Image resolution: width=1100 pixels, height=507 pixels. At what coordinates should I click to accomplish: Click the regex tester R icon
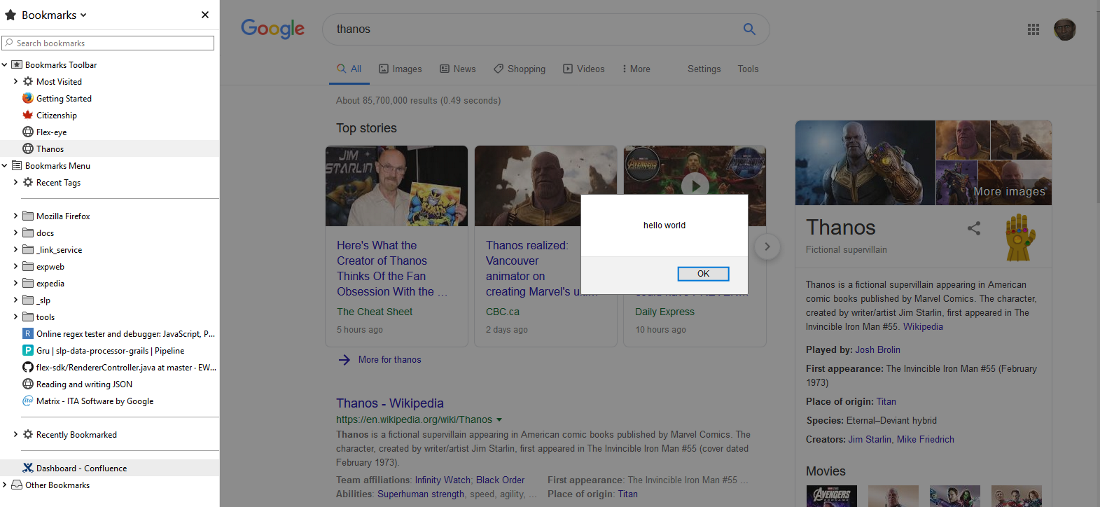(28, 334)
